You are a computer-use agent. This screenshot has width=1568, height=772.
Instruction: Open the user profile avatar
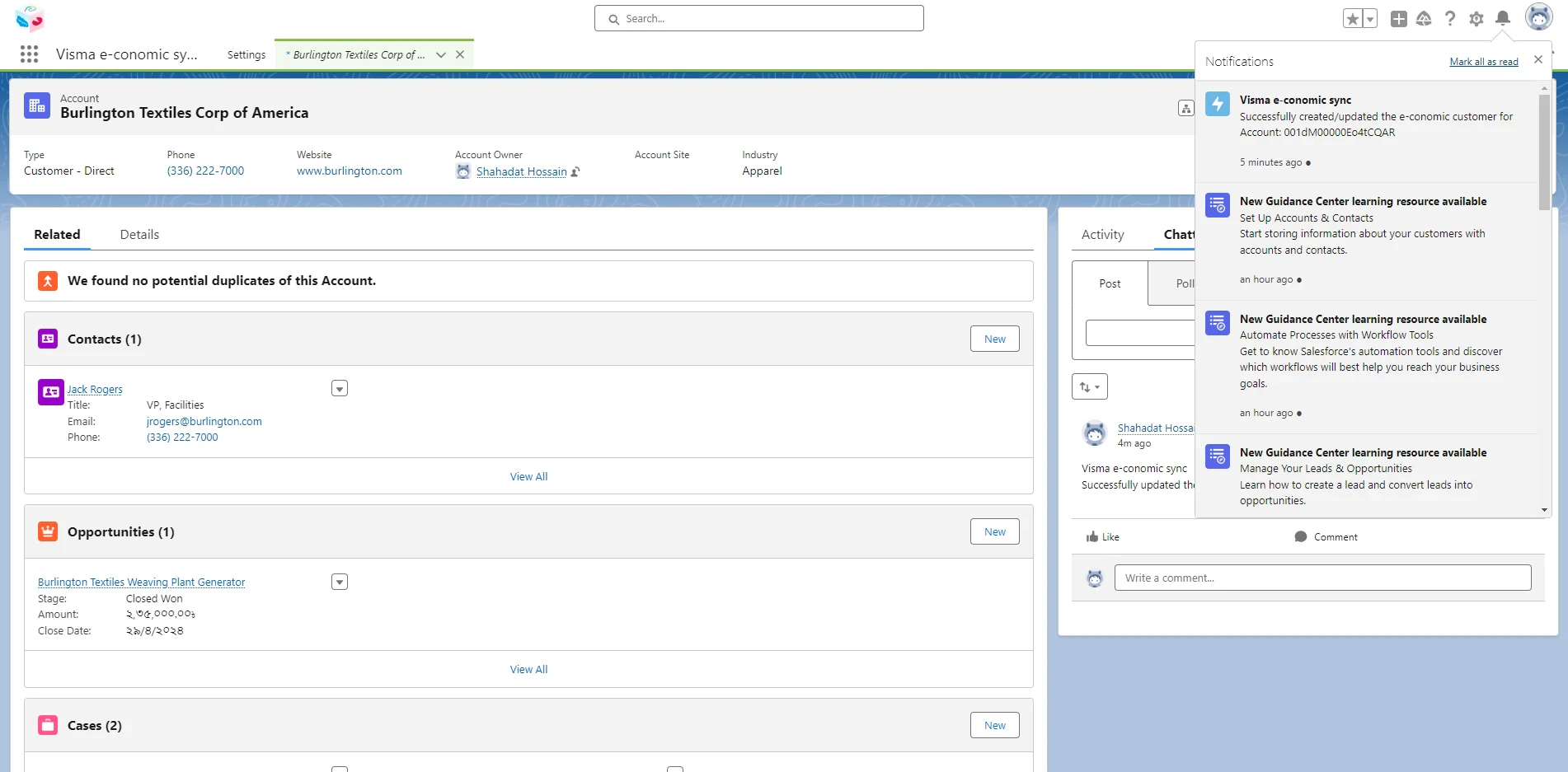[1539, 16]
